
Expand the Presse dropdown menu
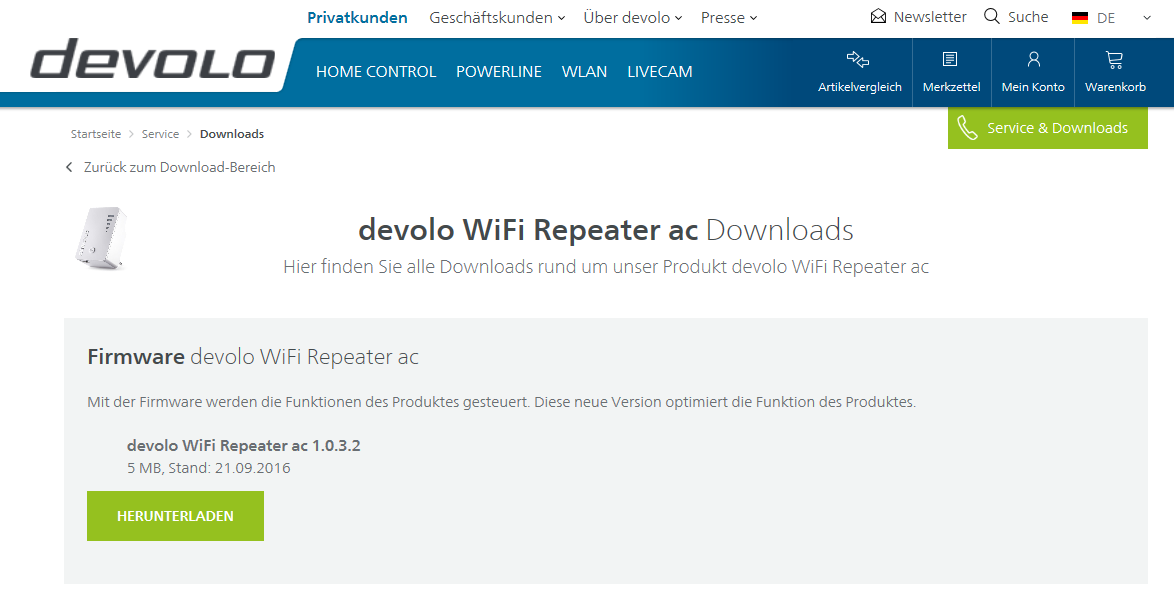click(x=753, y=18)
